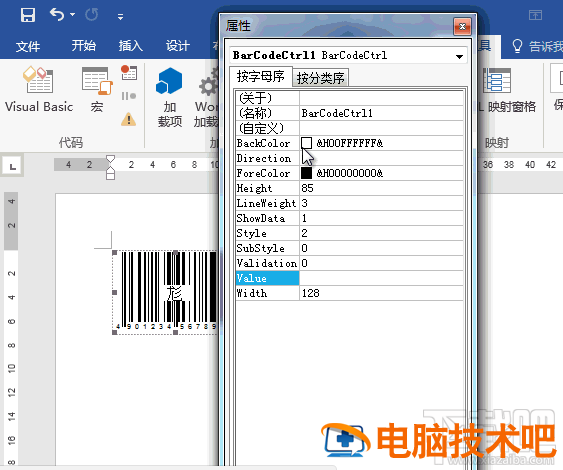Select the (自定义) property row
This screenshot has width=563, height=470.
click(349, 128)
